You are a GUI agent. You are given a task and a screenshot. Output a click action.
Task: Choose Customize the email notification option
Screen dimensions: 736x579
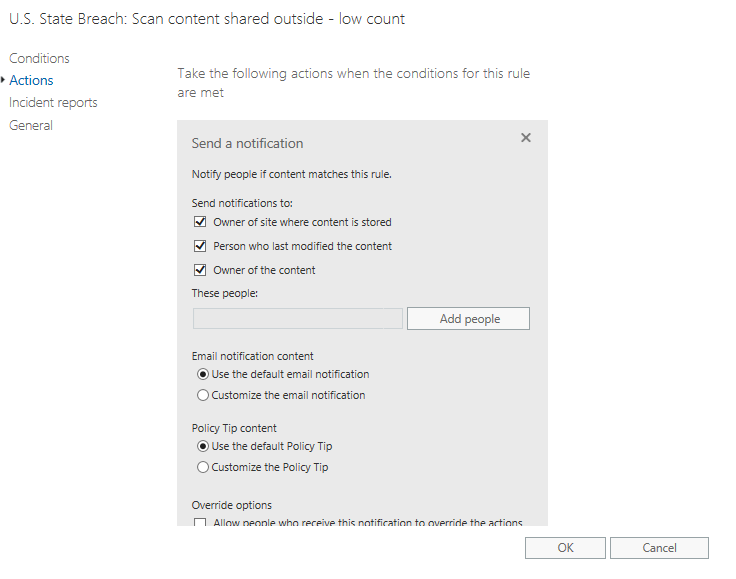204,395
